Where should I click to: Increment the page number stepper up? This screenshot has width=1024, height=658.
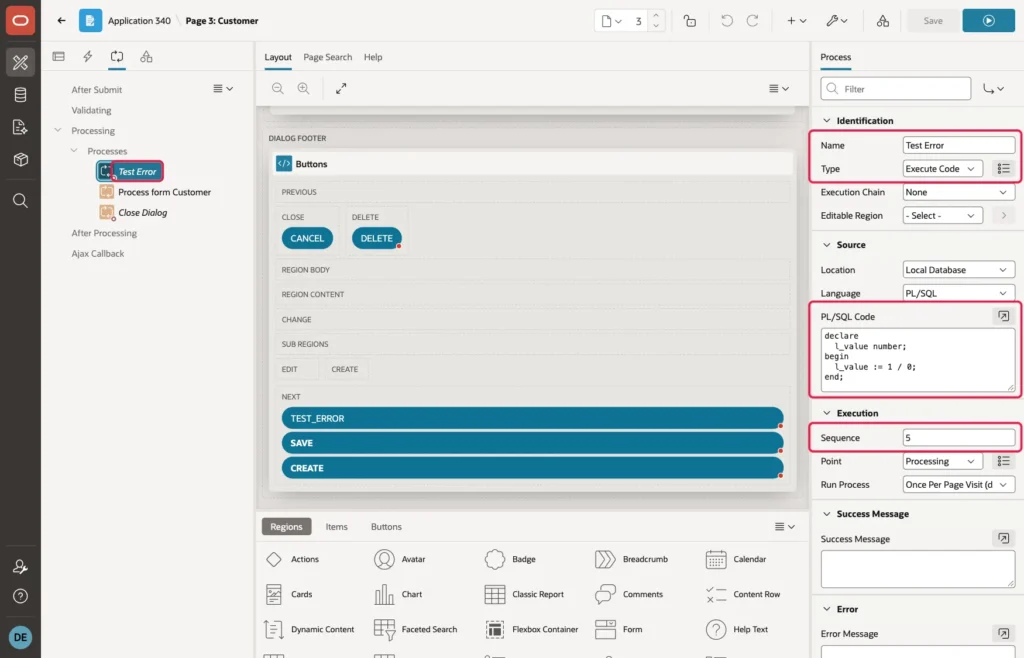(656, 16)
